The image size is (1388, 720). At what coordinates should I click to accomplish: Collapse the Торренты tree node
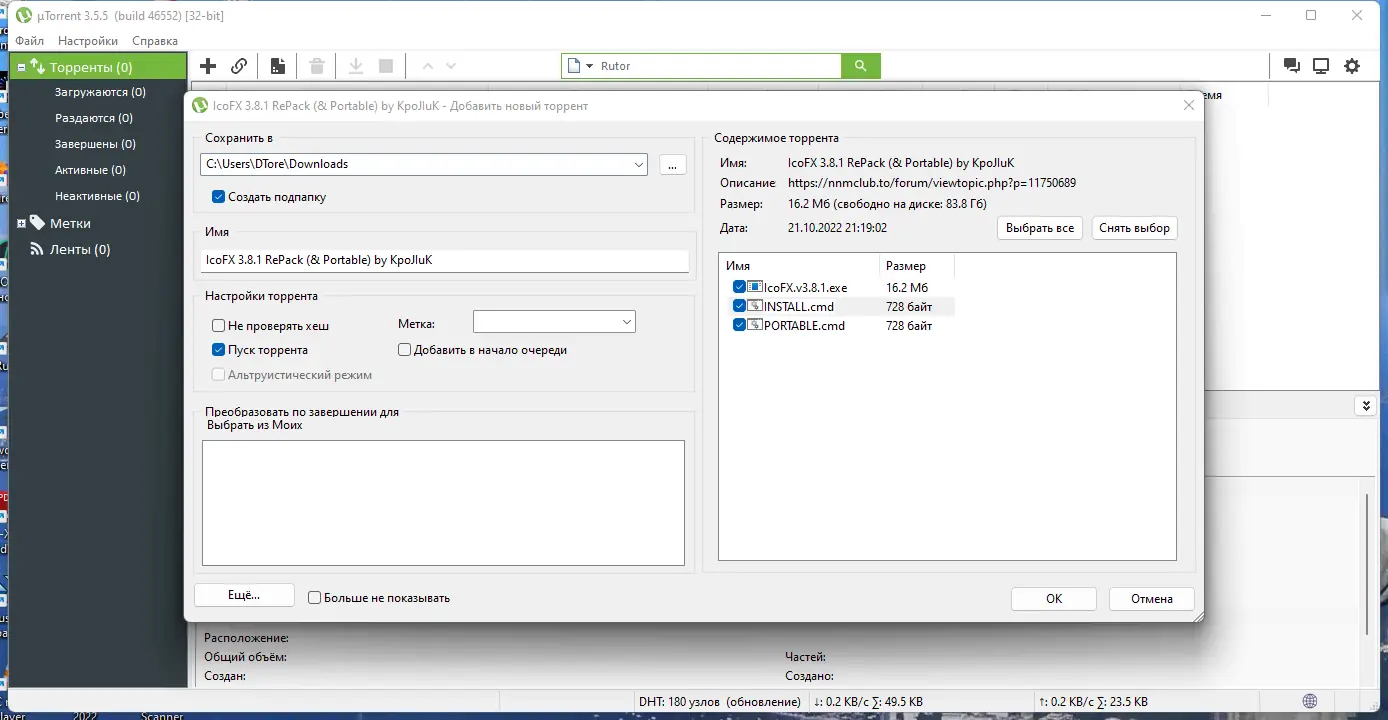(22, 68)
